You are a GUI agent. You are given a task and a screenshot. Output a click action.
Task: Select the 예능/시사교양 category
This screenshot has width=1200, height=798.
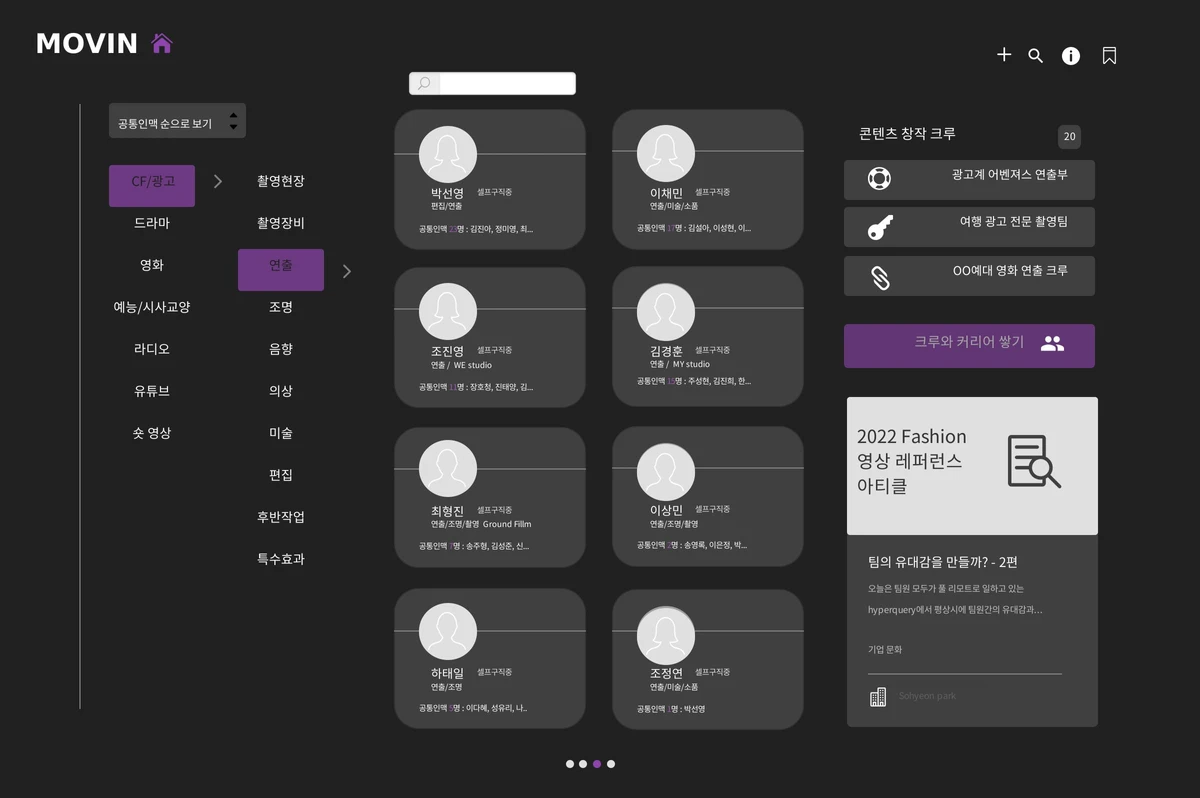pos(152,307)
